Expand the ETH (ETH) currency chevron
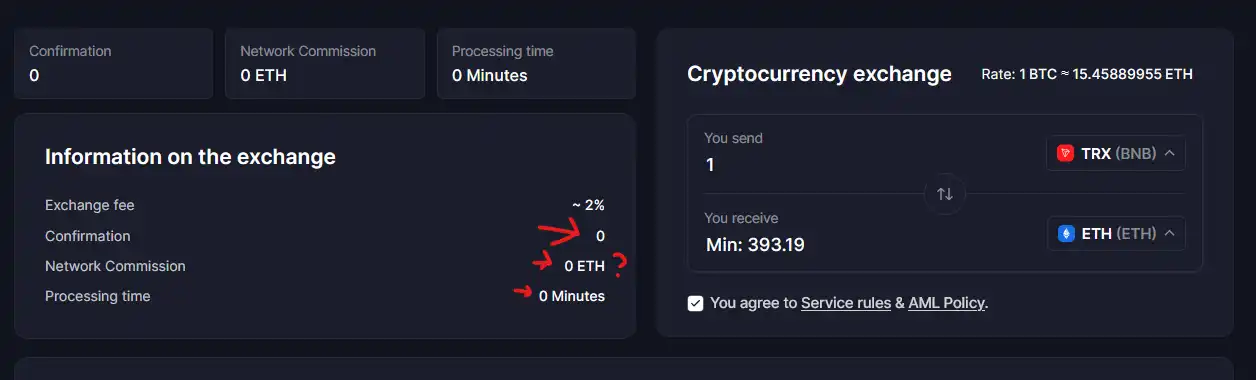 [x=1169, y=234]
